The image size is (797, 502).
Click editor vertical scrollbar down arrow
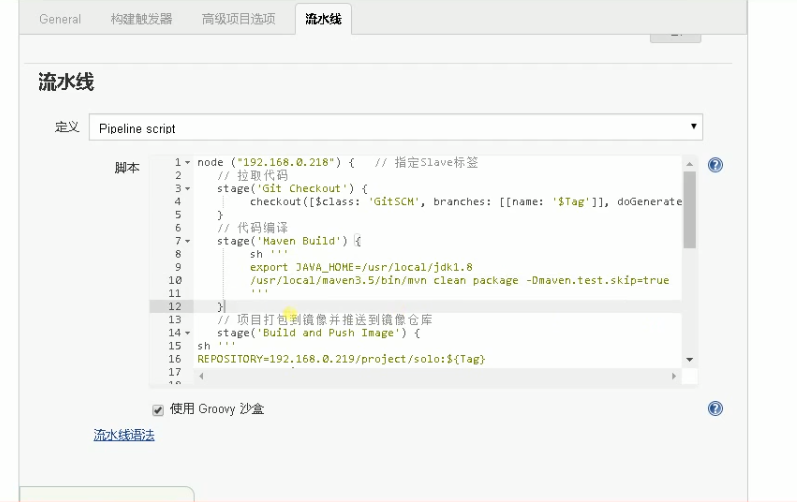tap(689, 360)
